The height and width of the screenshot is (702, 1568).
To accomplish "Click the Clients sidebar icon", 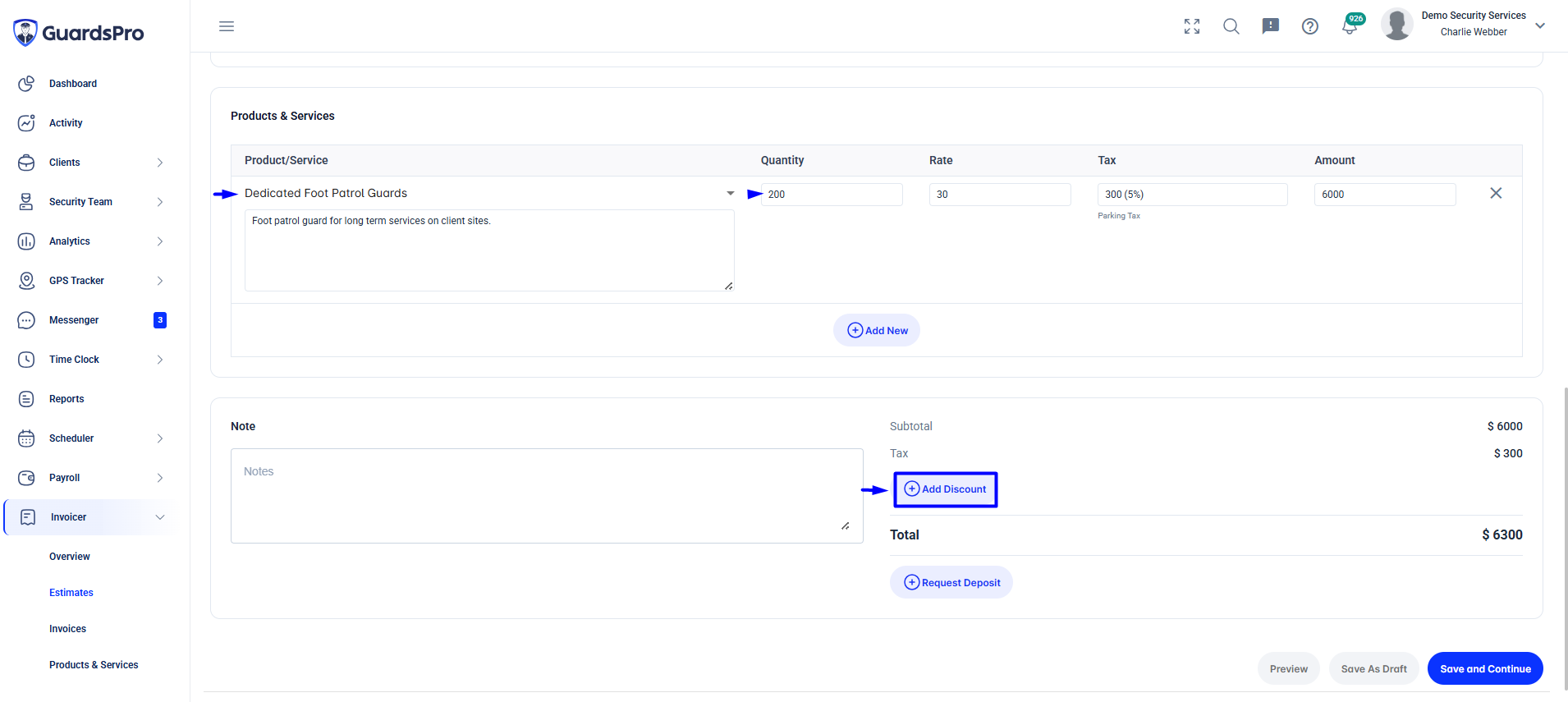I will (26, 163).
